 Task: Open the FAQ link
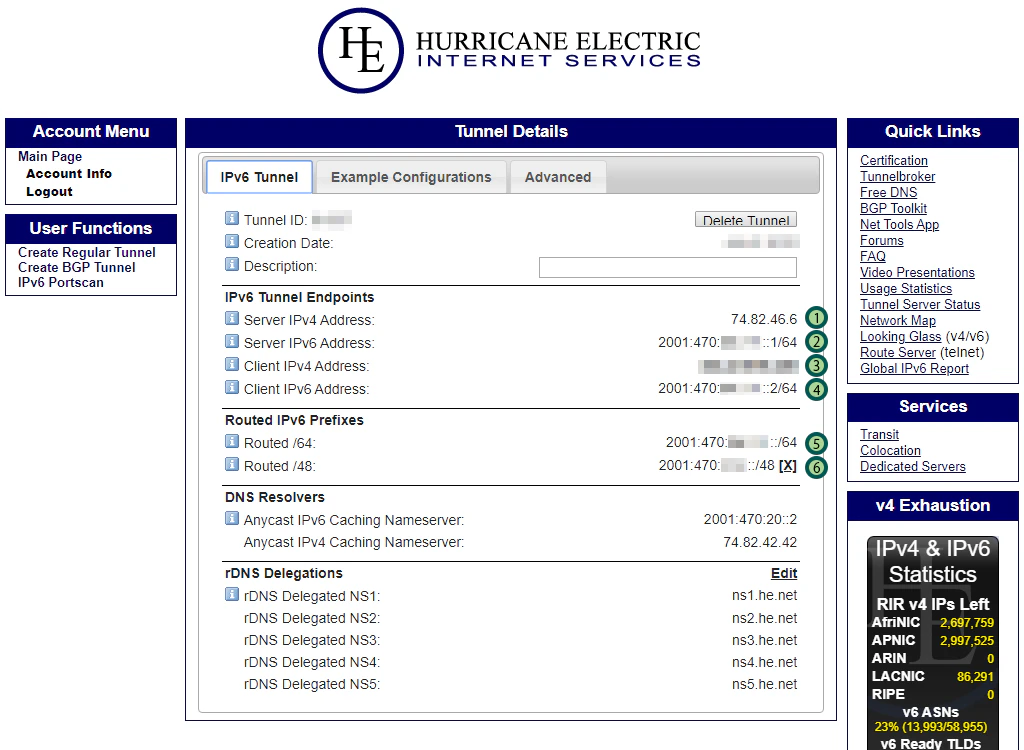(x=872, y=256)
